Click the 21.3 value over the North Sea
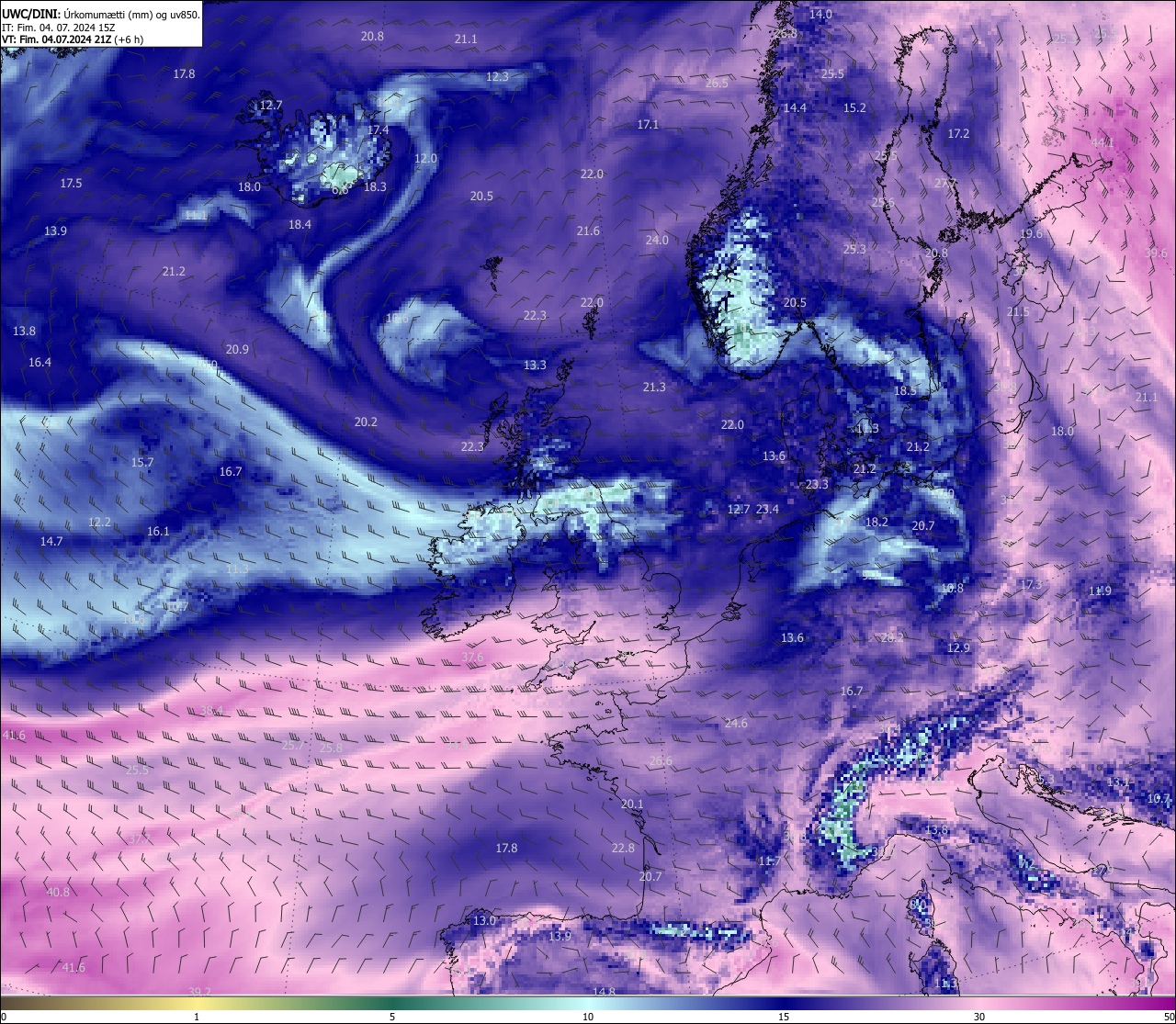 click(x=654, y=388)
